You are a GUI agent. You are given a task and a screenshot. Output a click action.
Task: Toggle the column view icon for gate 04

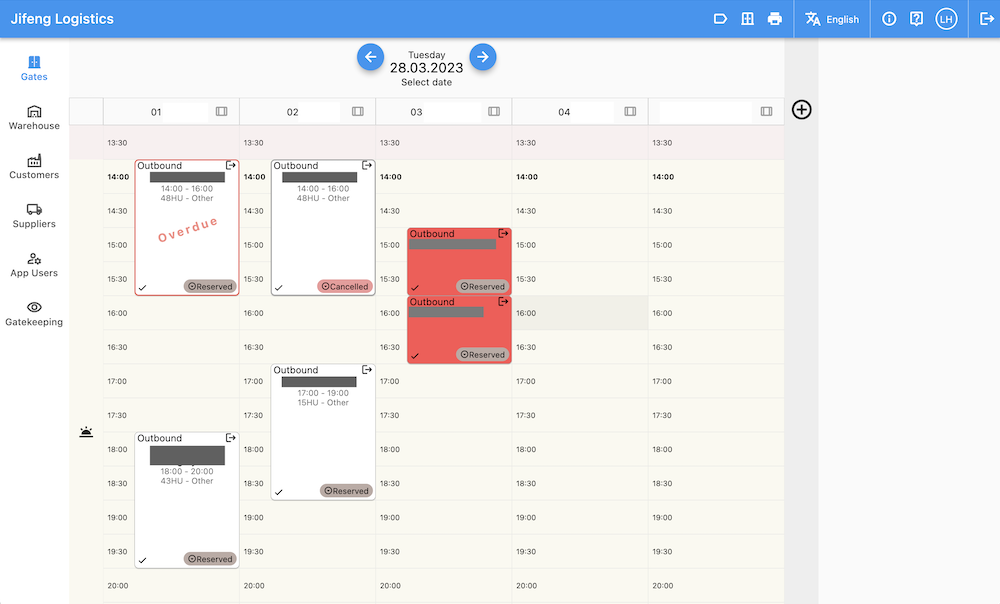pos(630,112)
